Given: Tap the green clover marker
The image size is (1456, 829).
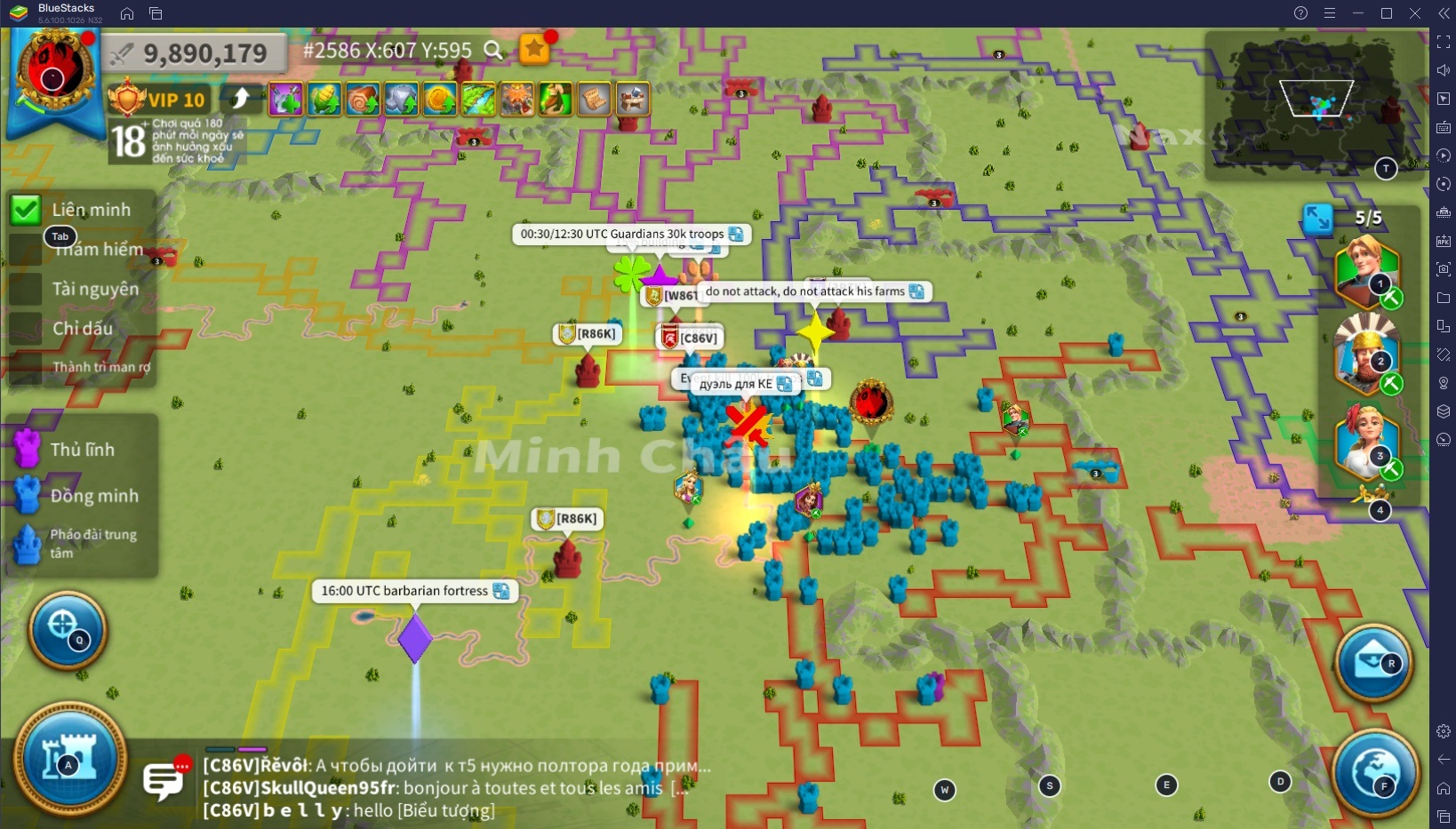Looking at the screenshot, I should click(x=632, y=272).
